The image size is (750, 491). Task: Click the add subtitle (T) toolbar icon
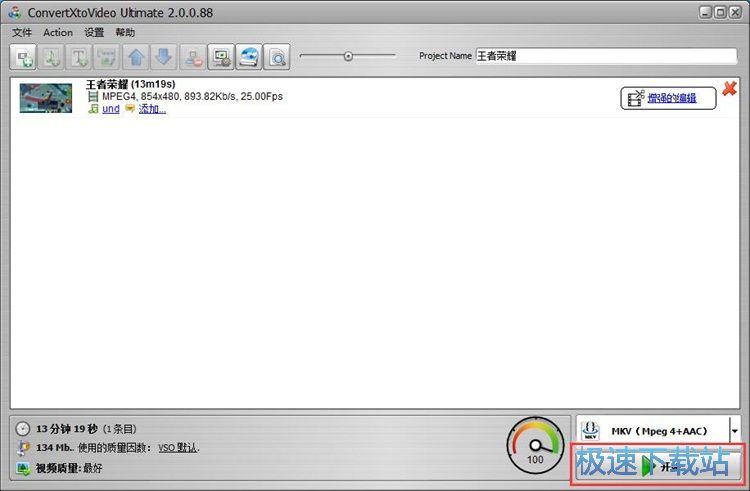(x=79, y=57)
